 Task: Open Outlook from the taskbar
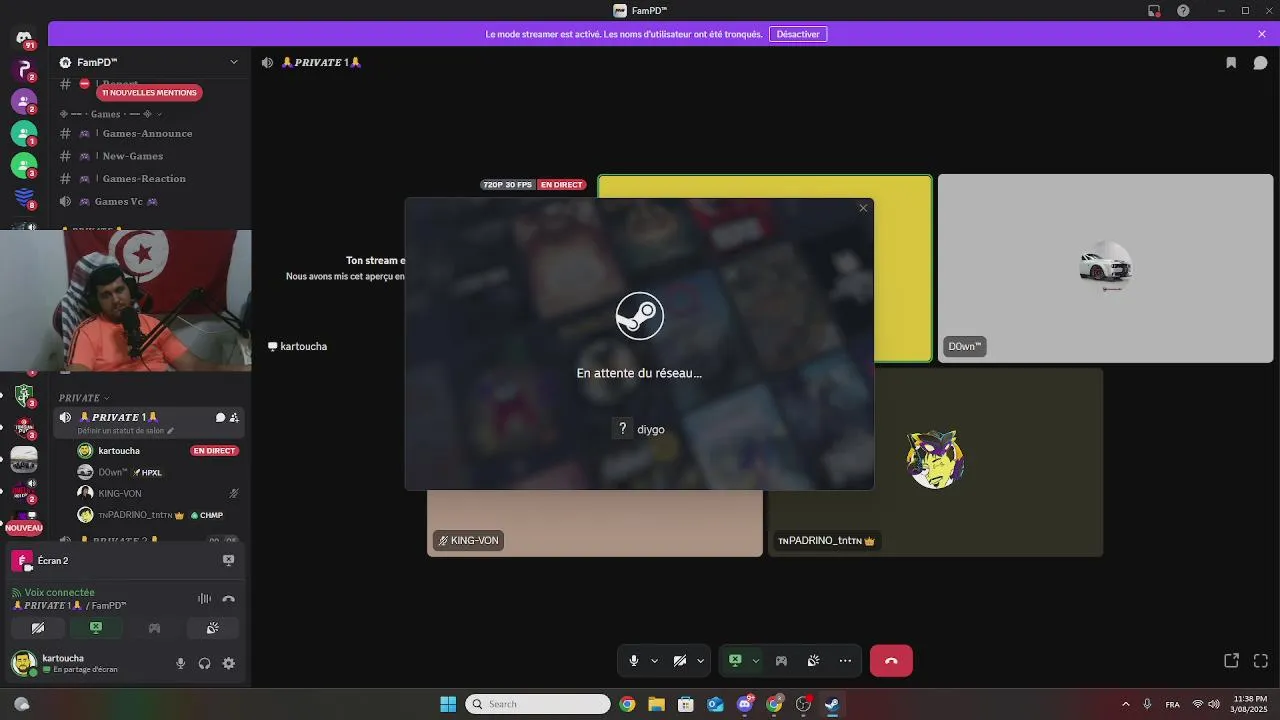715,704
